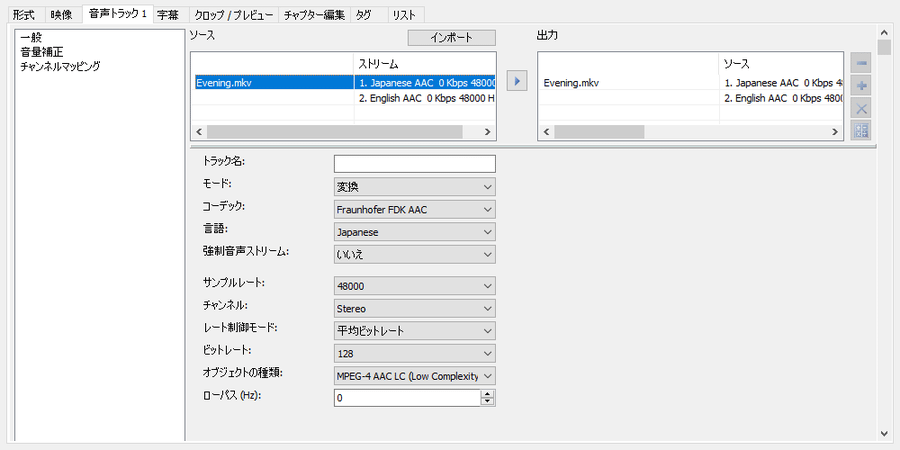Click the output list's right scroll arrow

(x=835, y=132)
